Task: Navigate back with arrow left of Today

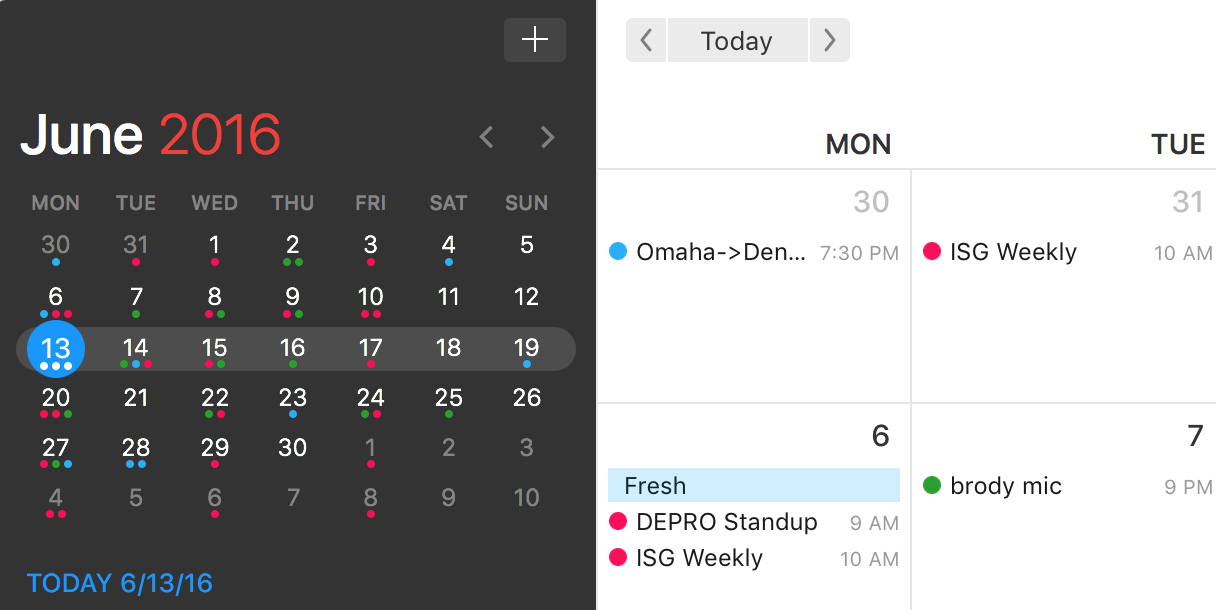Action: [x=646, y=41]
